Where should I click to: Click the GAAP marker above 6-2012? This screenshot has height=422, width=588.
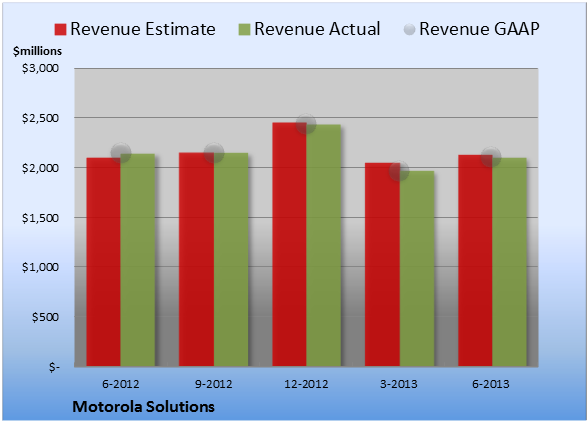click(121, 153)
